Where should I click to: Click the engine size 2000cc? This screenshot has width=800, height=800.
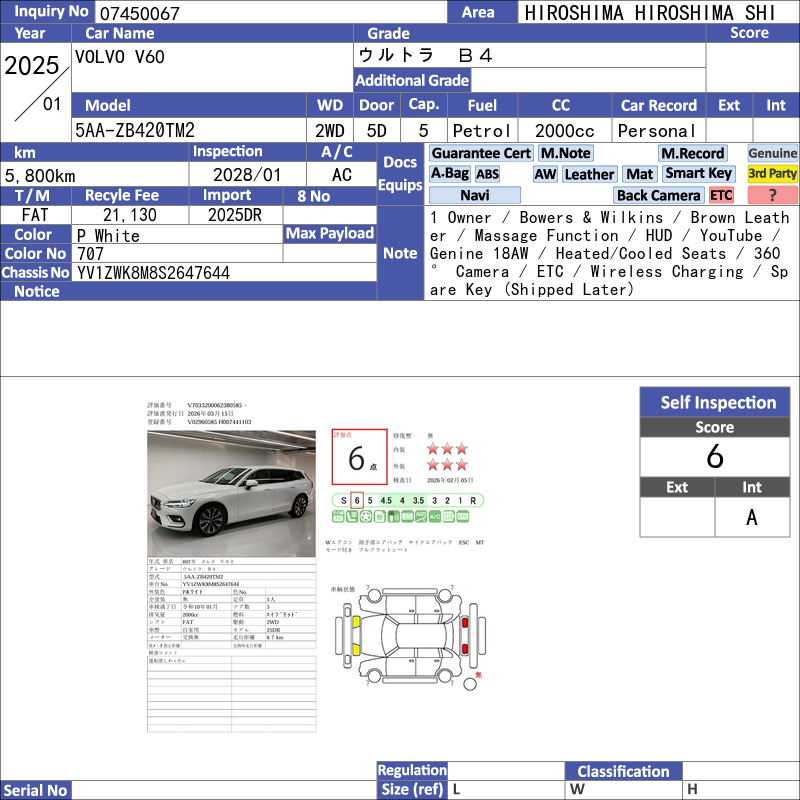pyautogui.click(x=564, y=131)
